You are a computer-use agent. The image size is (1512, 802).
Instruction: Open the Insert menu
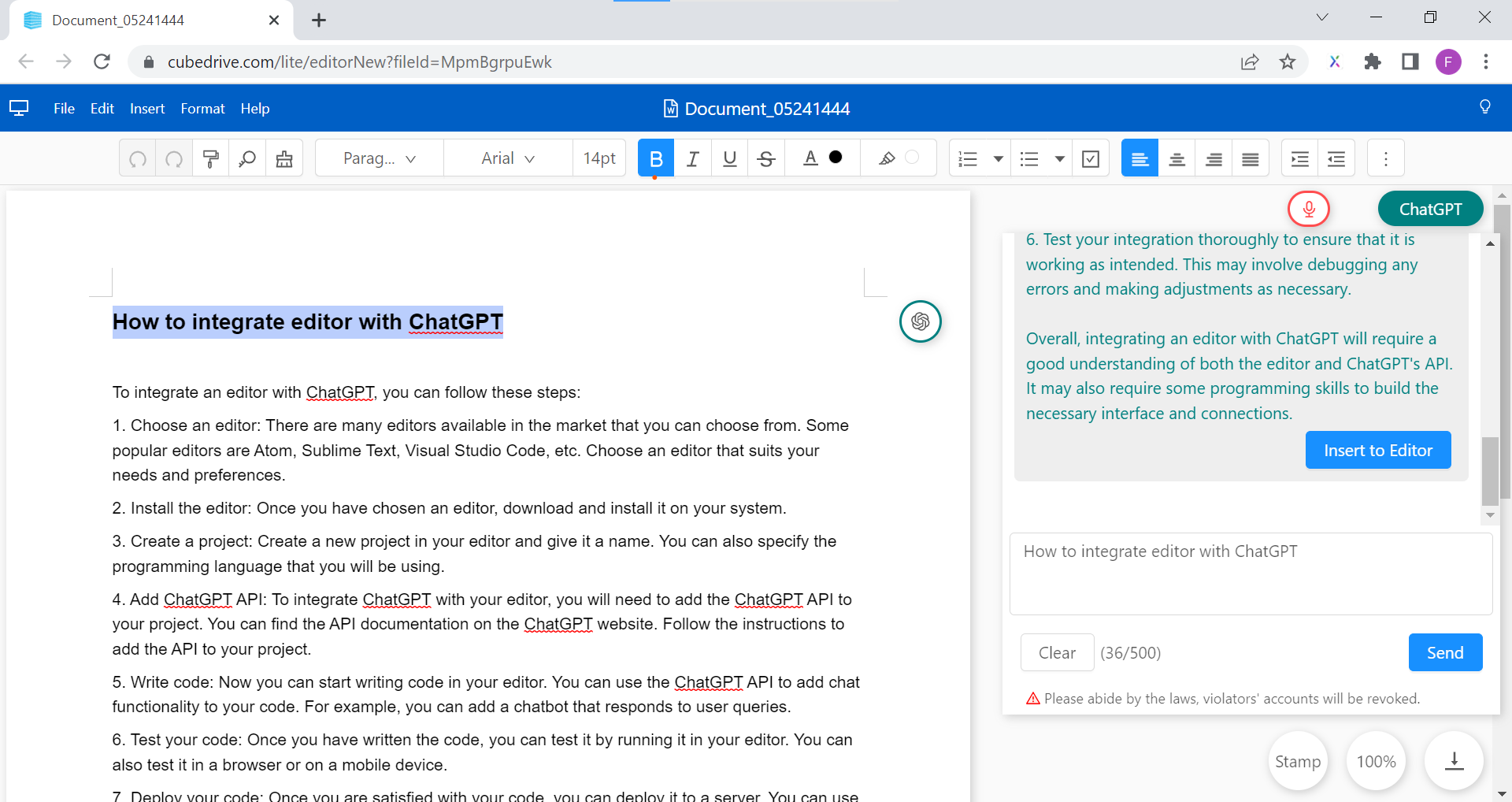point(147,109)
